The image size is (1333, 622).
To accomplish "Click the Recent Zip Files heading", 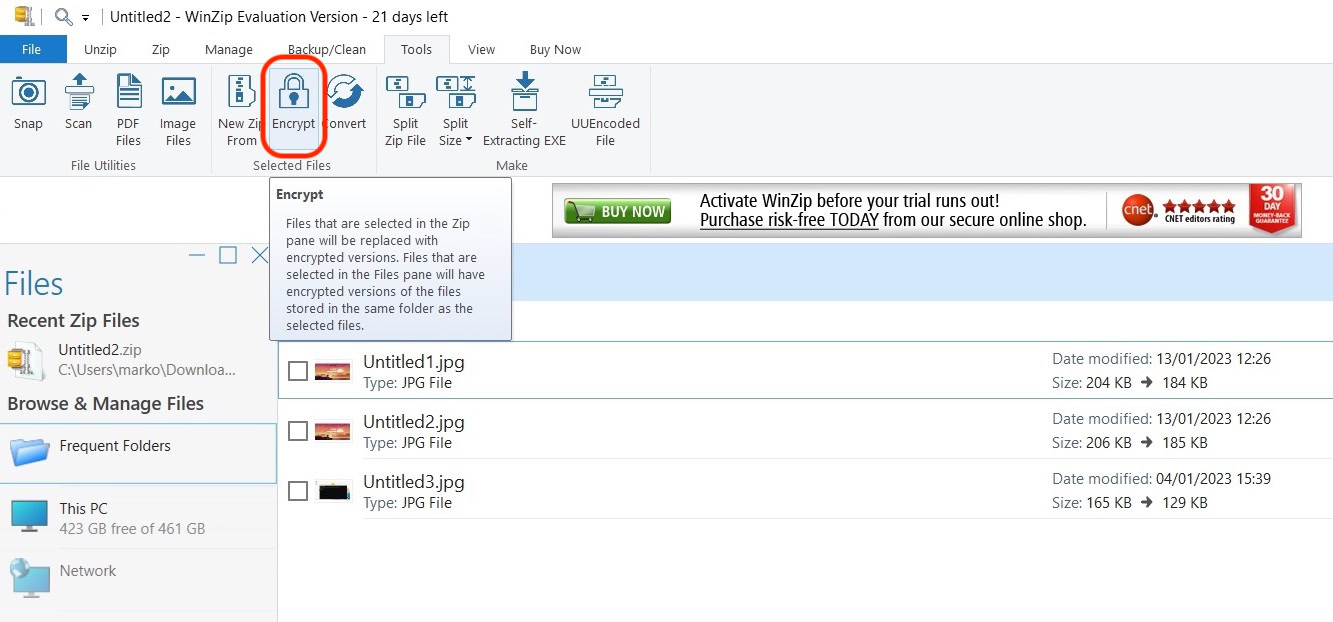I will pyautogui.click(x=73, y=321).
